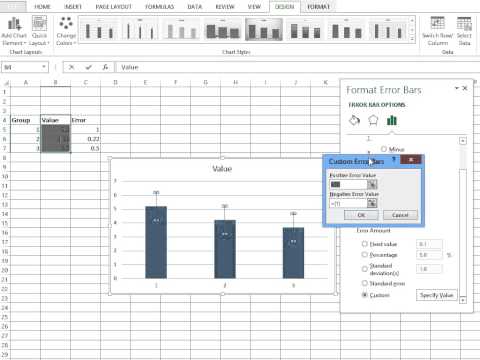The height and width of the screenshot is (360, 480).
Task: Open the FORMAT ribbon tab
Action: point(318,7)
